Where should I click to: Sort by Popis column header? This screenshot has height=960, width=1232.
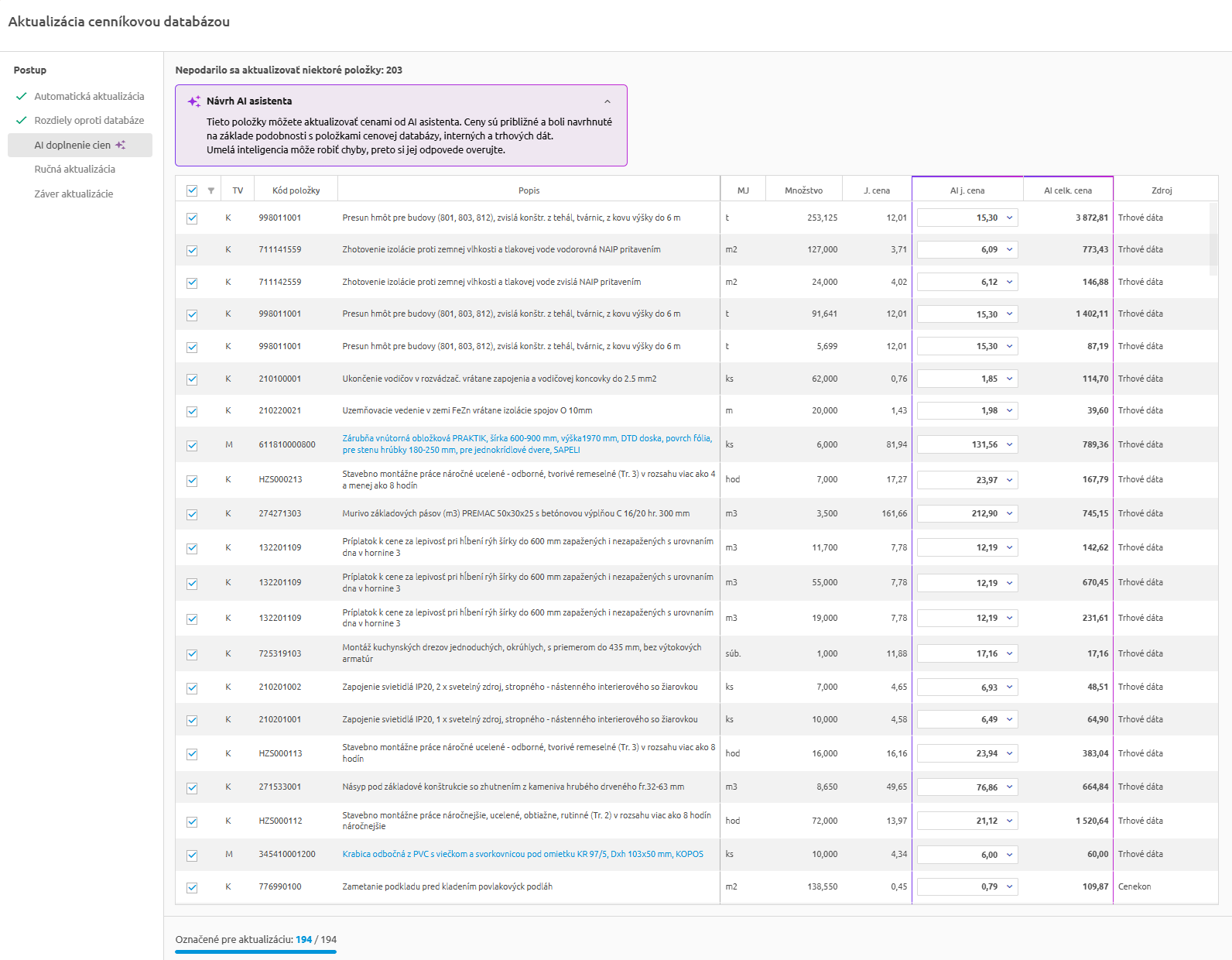pos(529,190)
